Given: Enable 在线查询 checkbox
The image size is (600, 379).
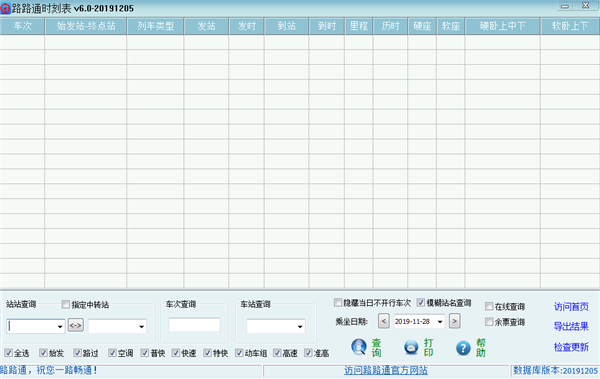Looking at the screenshot, I should coord(489,306).
